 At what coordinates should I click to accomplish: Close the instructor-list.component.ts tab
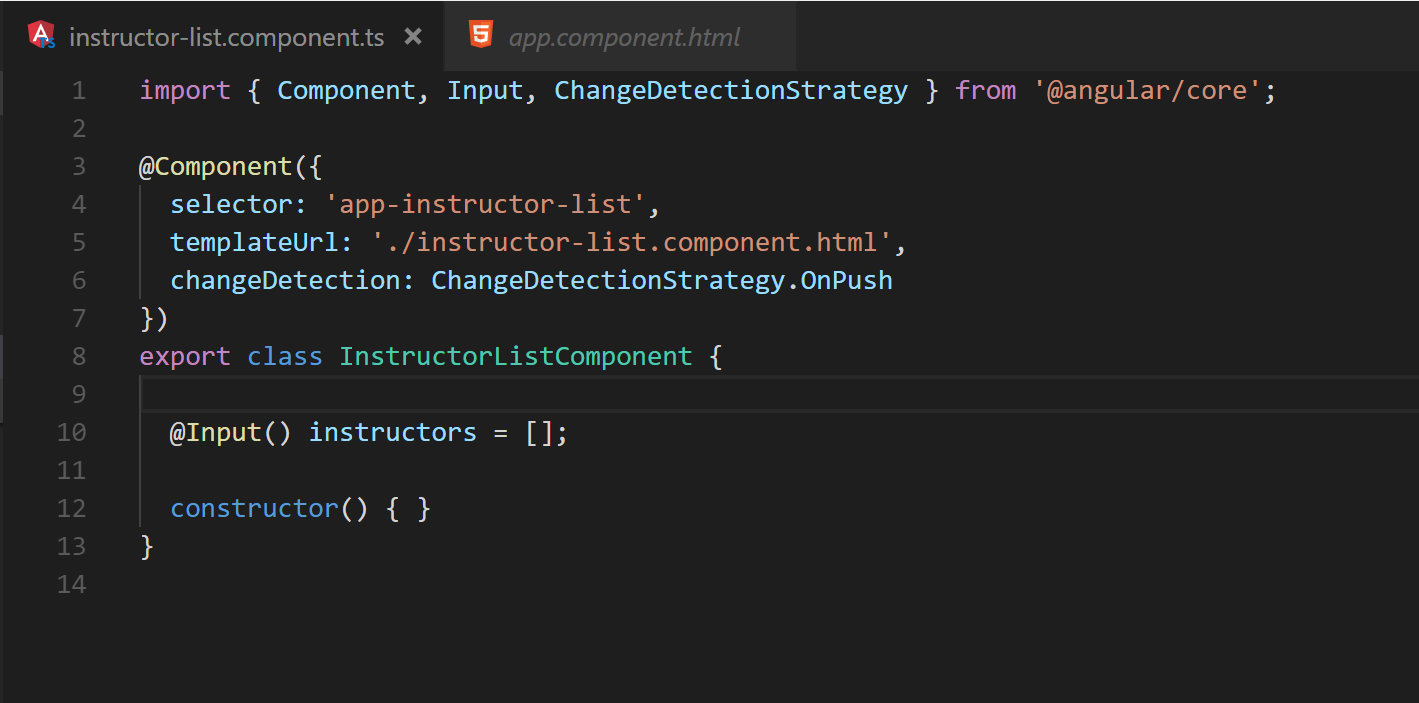[x=413, y=37]
